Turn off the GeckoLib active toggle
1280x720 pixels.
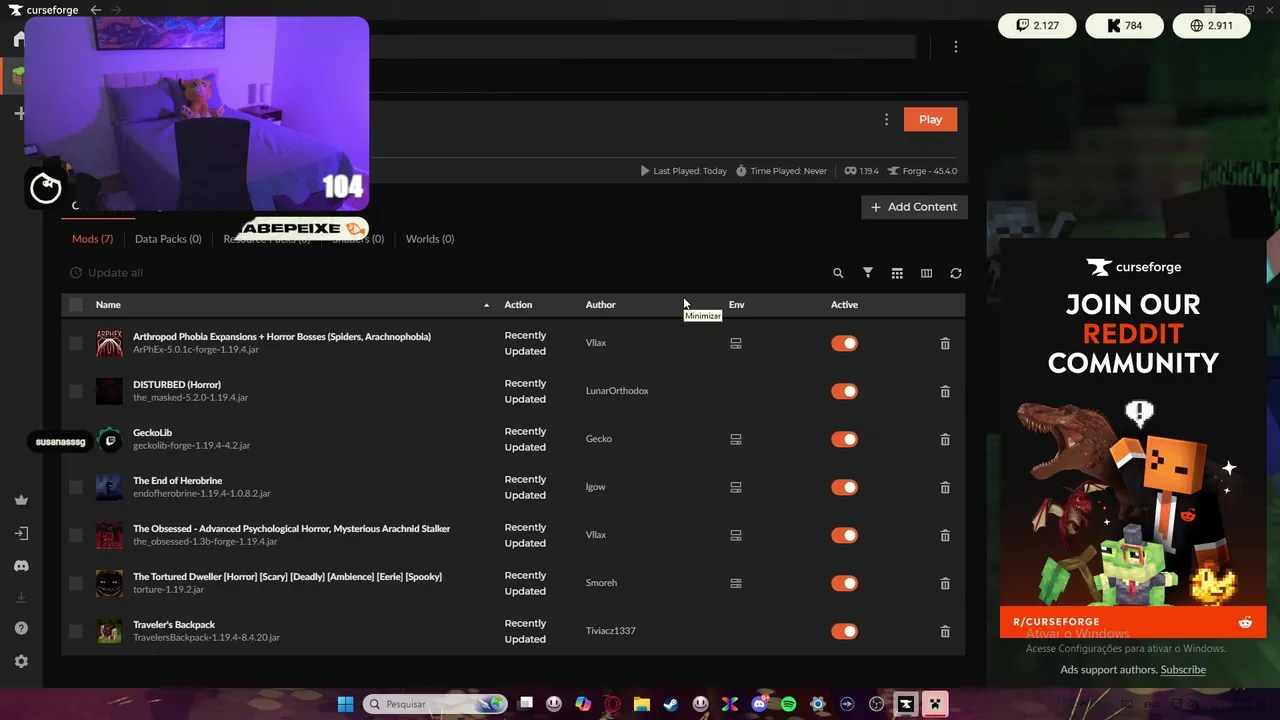(845, 439)
